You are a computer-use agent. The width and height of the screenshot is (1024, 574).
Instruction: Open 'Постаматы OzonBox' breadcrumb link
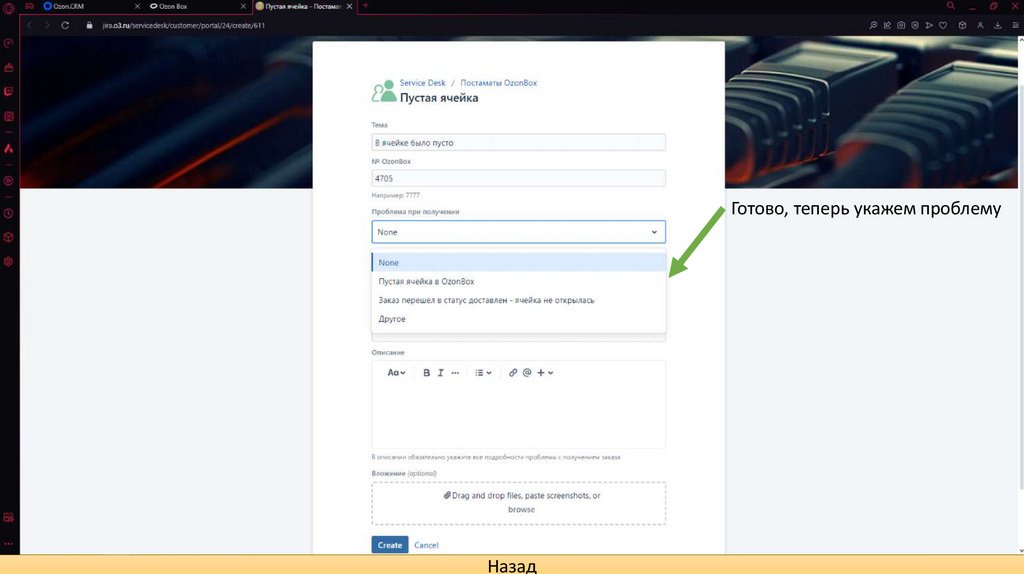click(498, 83)
